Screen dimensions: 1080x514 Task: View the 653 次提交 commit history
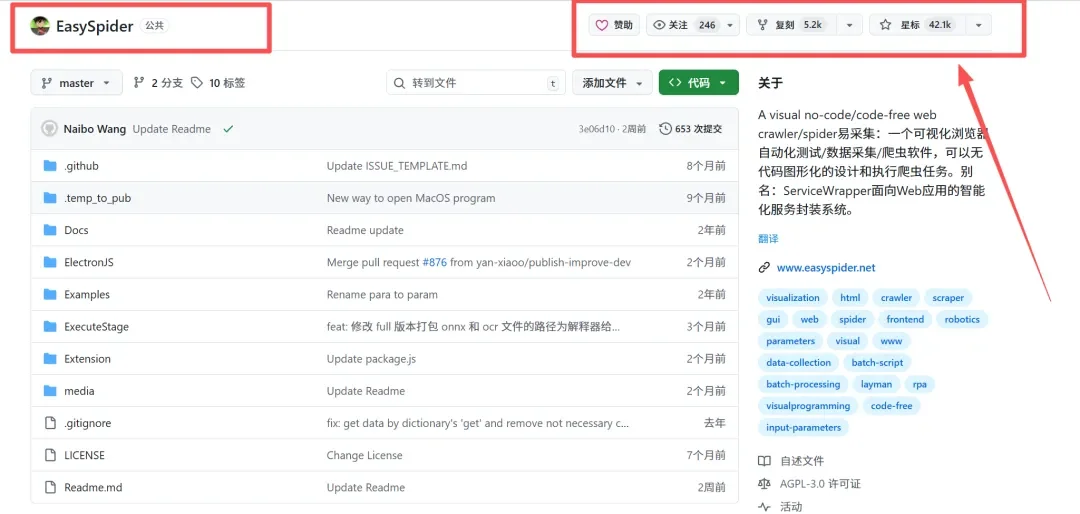pyautogui.click(x=691, y=129)
